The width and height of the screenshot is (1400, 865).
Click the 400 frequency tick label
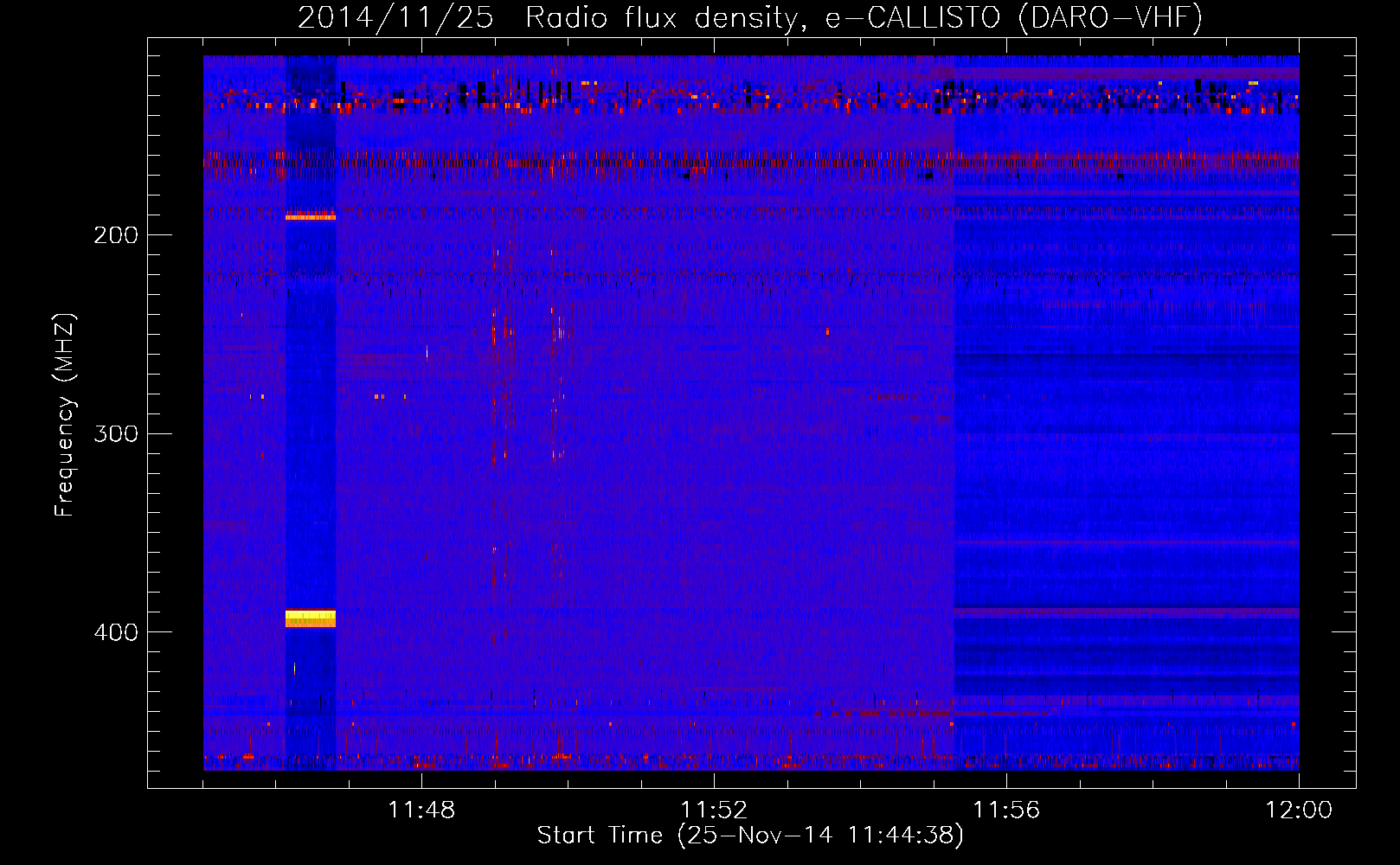[x=116, y=632]
